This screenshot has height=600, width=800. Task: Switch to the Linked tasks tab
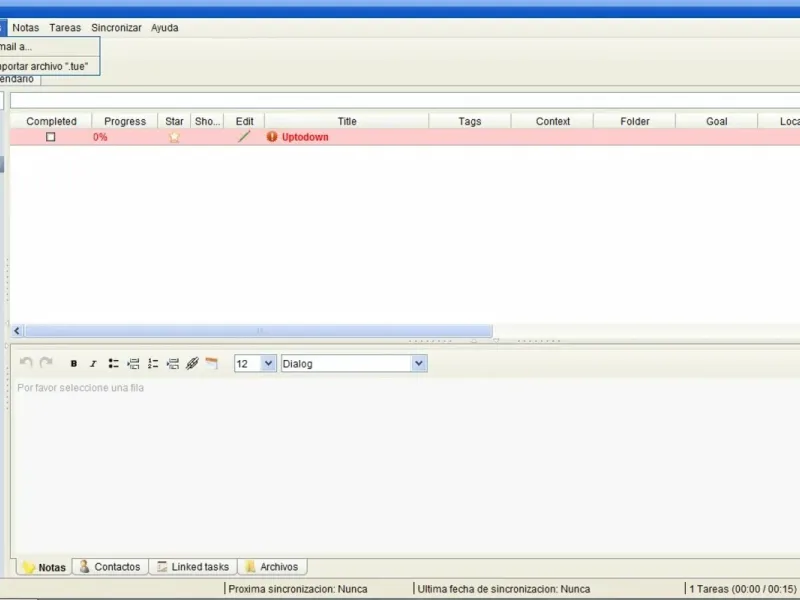coord(193,567)
